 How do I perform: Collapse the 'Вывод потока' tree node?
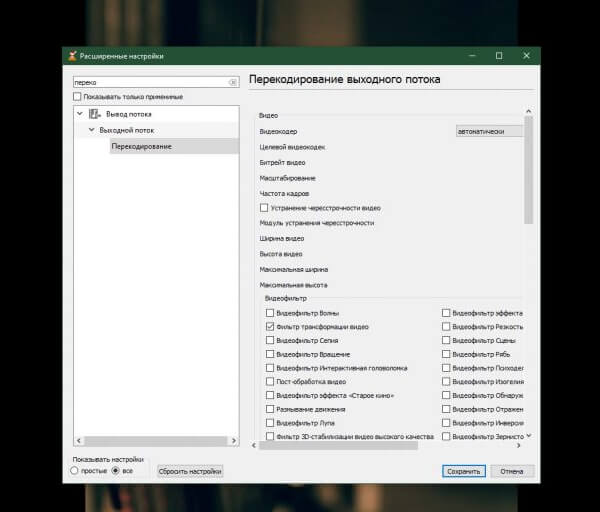[x=80, y=114]
